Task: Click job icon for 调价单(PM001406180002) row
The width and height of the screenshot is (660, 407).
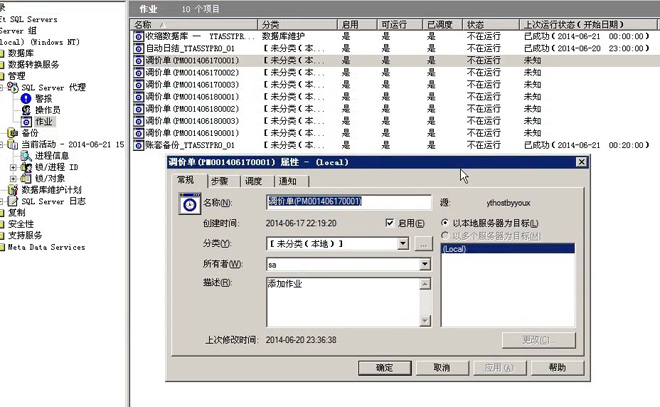Action: point(138,109)
